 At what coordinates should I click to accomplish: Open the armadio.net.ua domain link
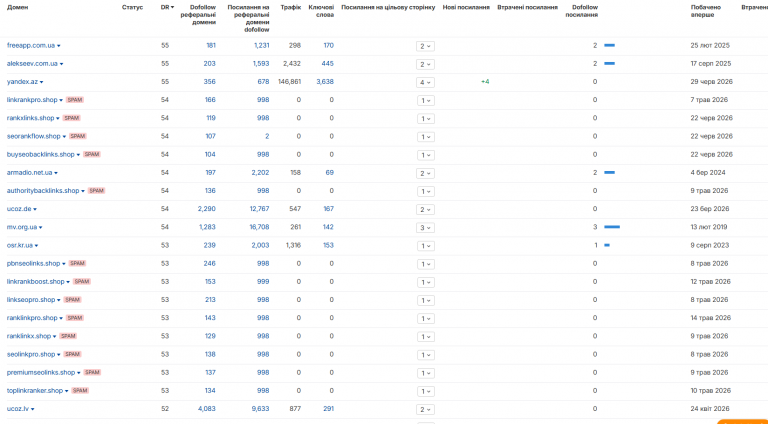(29, 172)
